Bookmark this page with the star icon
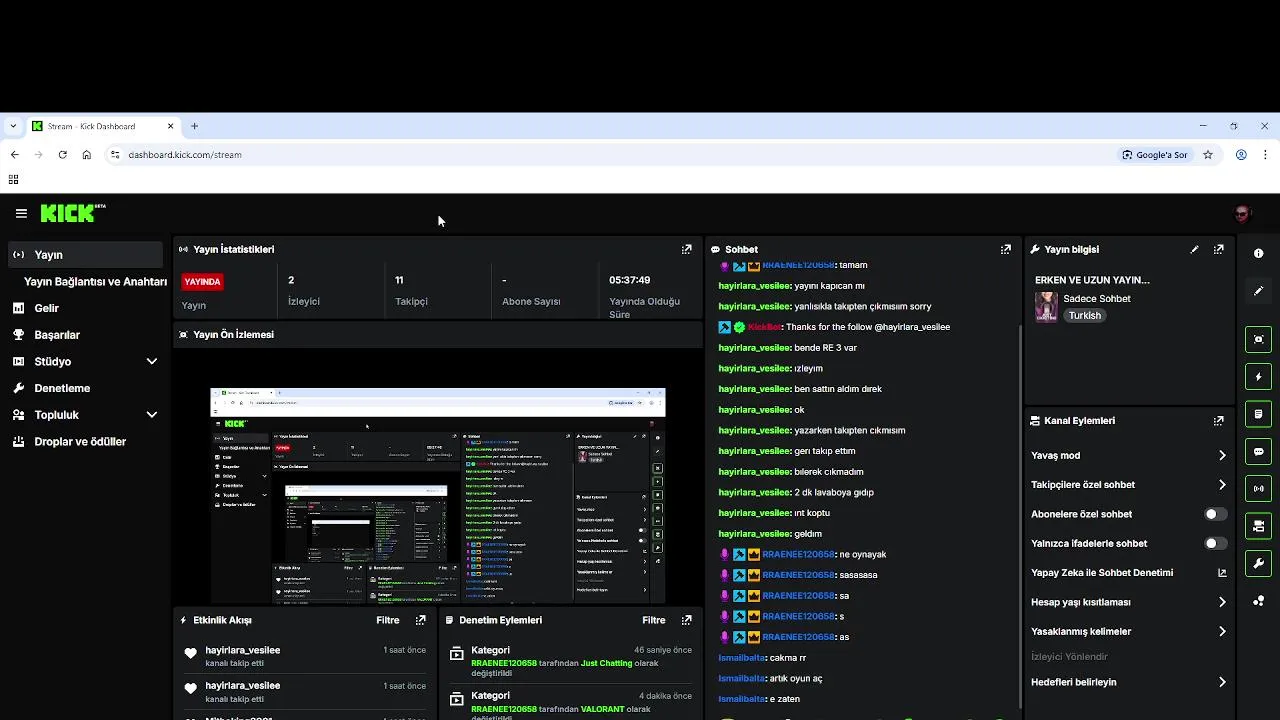 (1208, 155)
